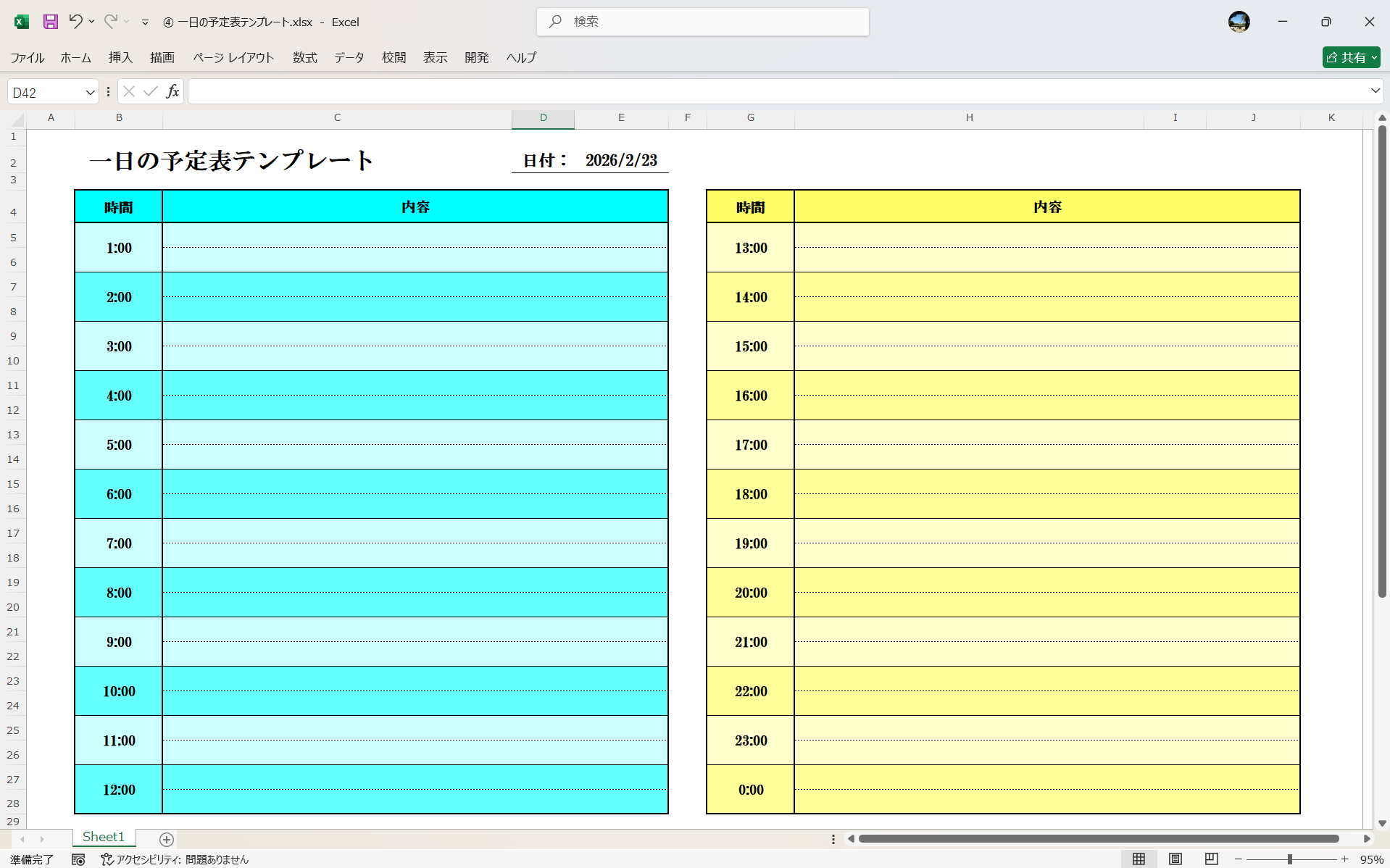Click the macro recording icon in status bar
The height and width of the screenshot is (868, 1390).
78,859
